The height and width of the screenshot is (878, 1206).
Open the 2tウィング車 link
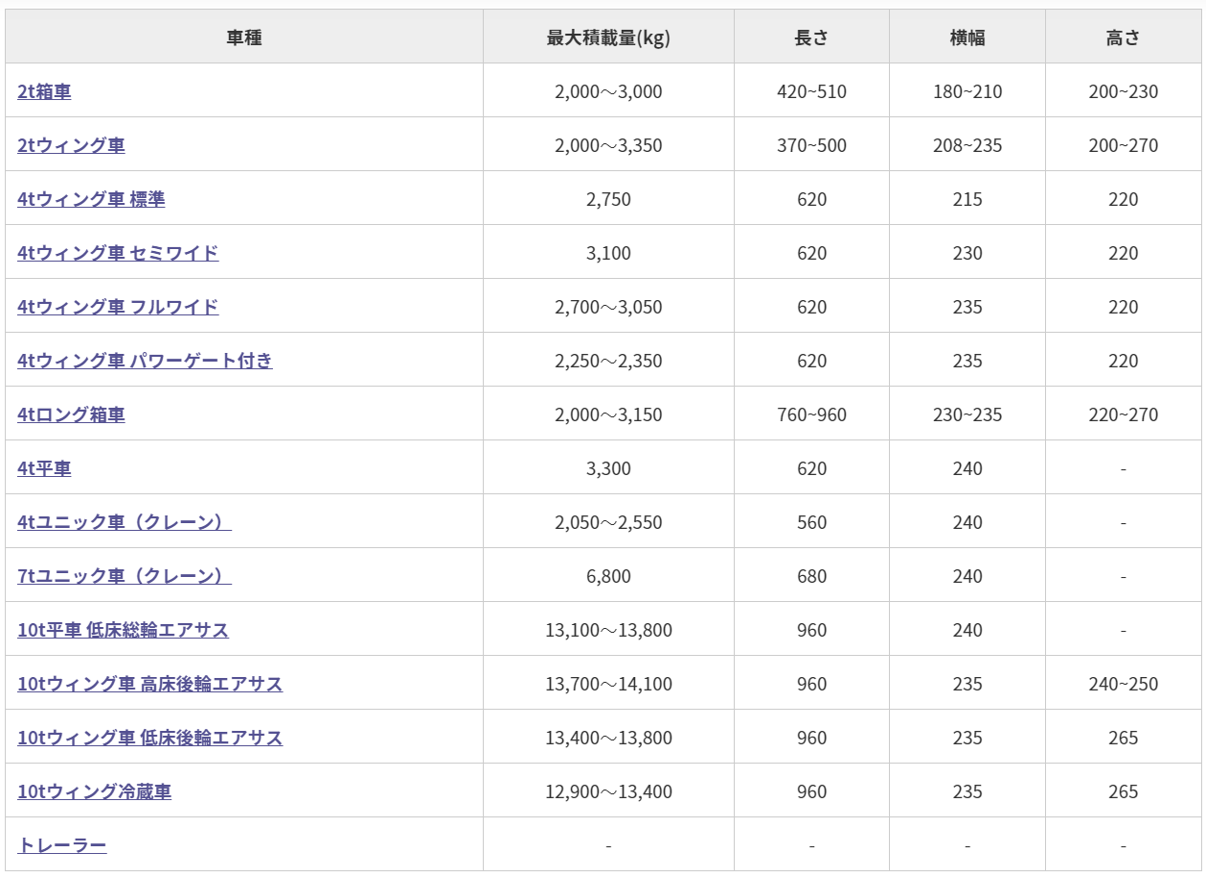coord(71,145)
